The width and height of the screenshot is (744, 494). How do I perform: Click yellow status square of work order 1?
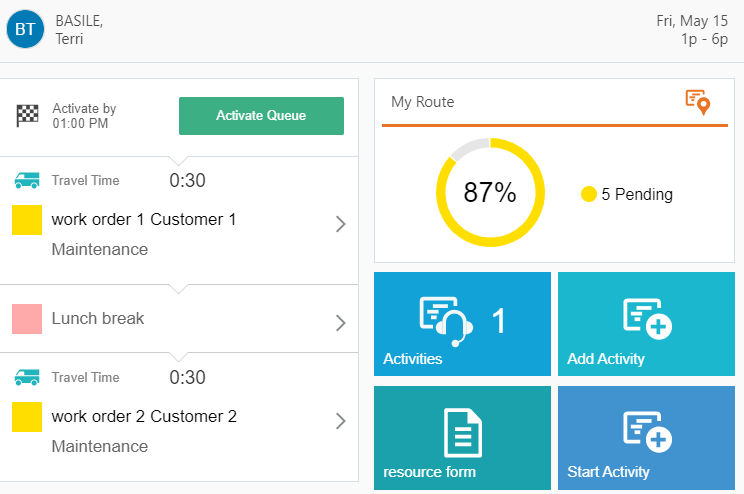(27, 220)
